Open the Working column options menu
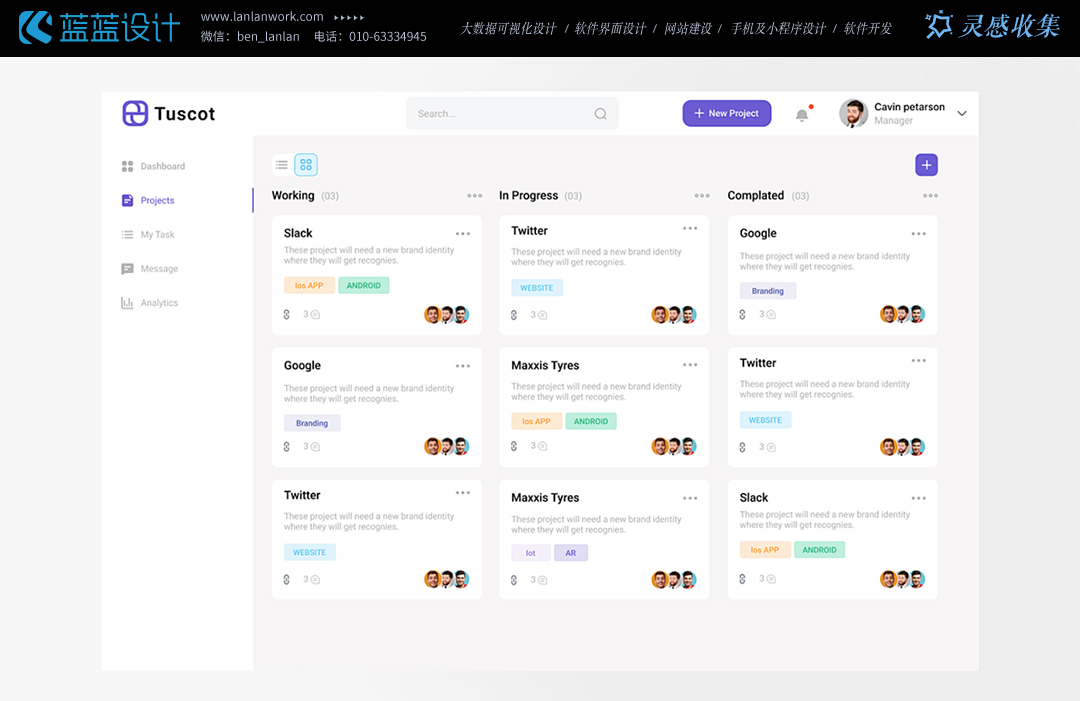Screen dimensions: 1080x701 click(x=474, y=196)
